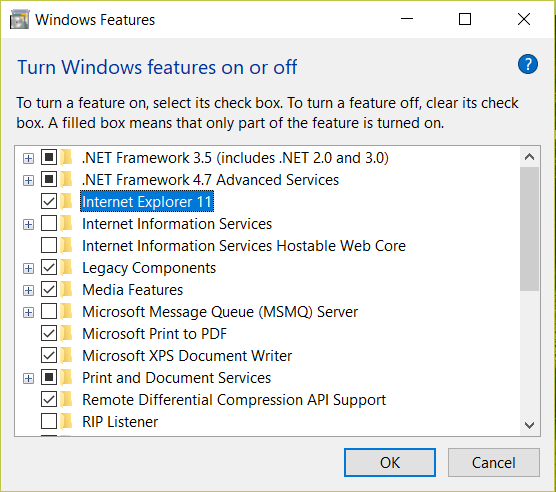Click folder icon beside Microsoft Message Queue Server
This screenshot has height=492, width=556.
tap(66, 311)
